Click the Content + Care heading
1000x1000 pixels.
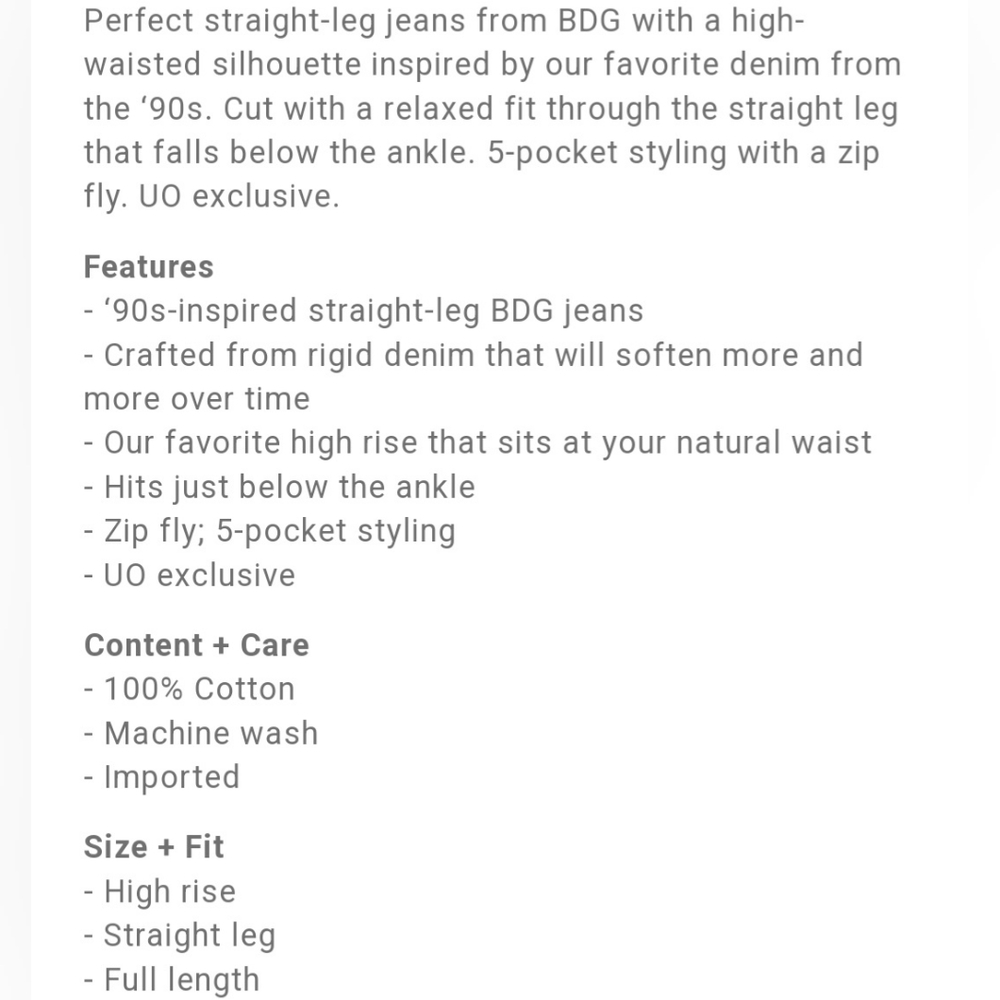click(x=196, y=645)
